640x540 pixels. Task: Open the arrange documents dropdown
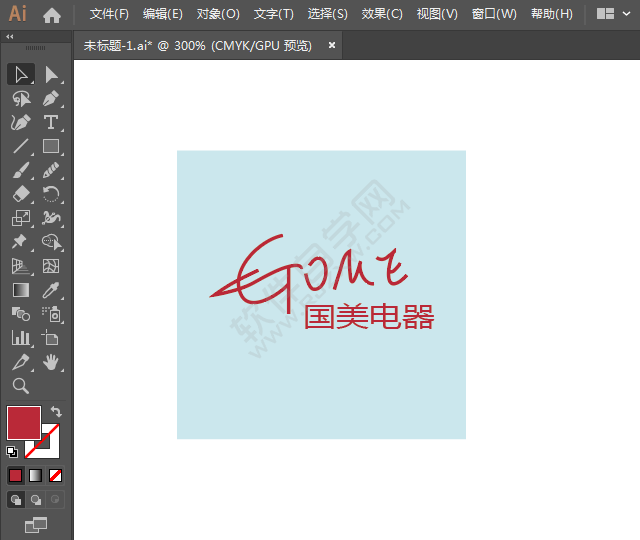pyautogui.click(x=613, y=14)
